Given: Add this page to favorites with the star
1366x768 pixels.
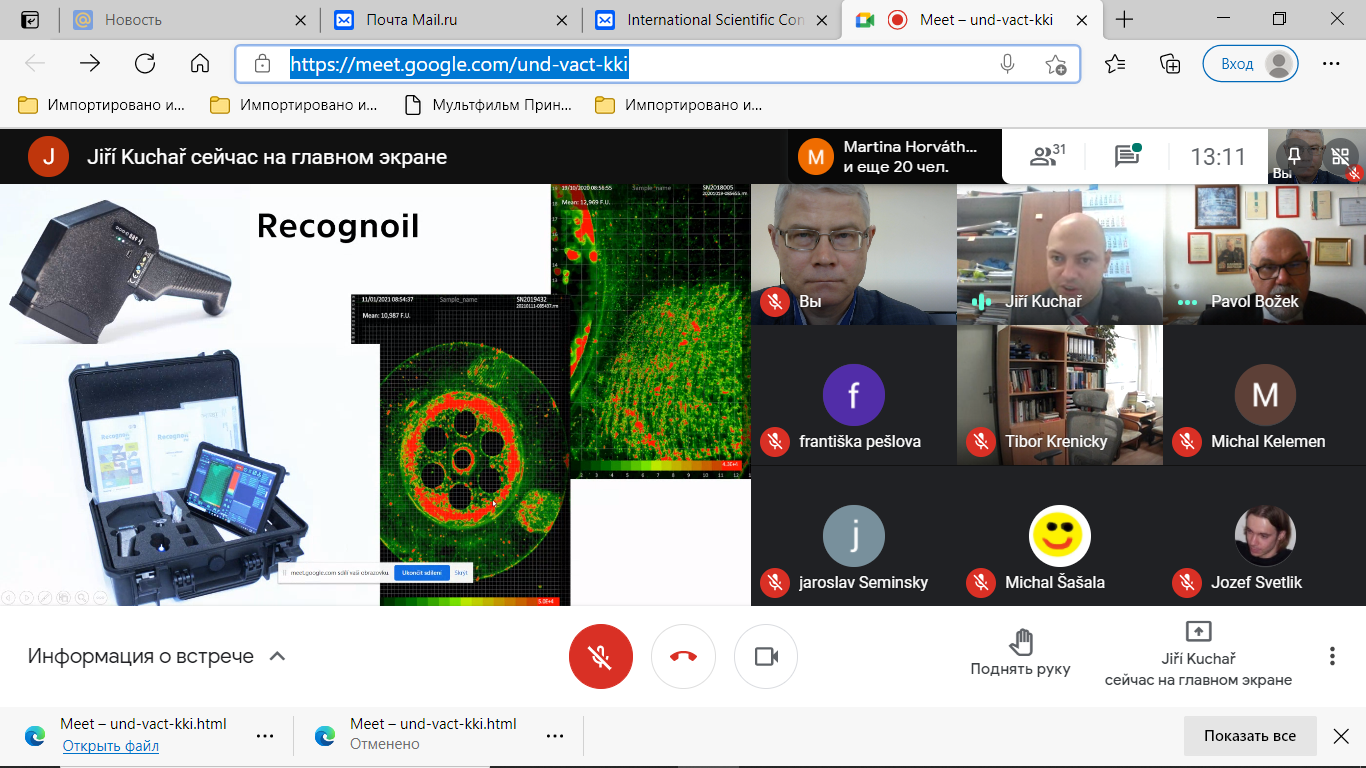Looking at the screenshot, I should coord(1056,64).
